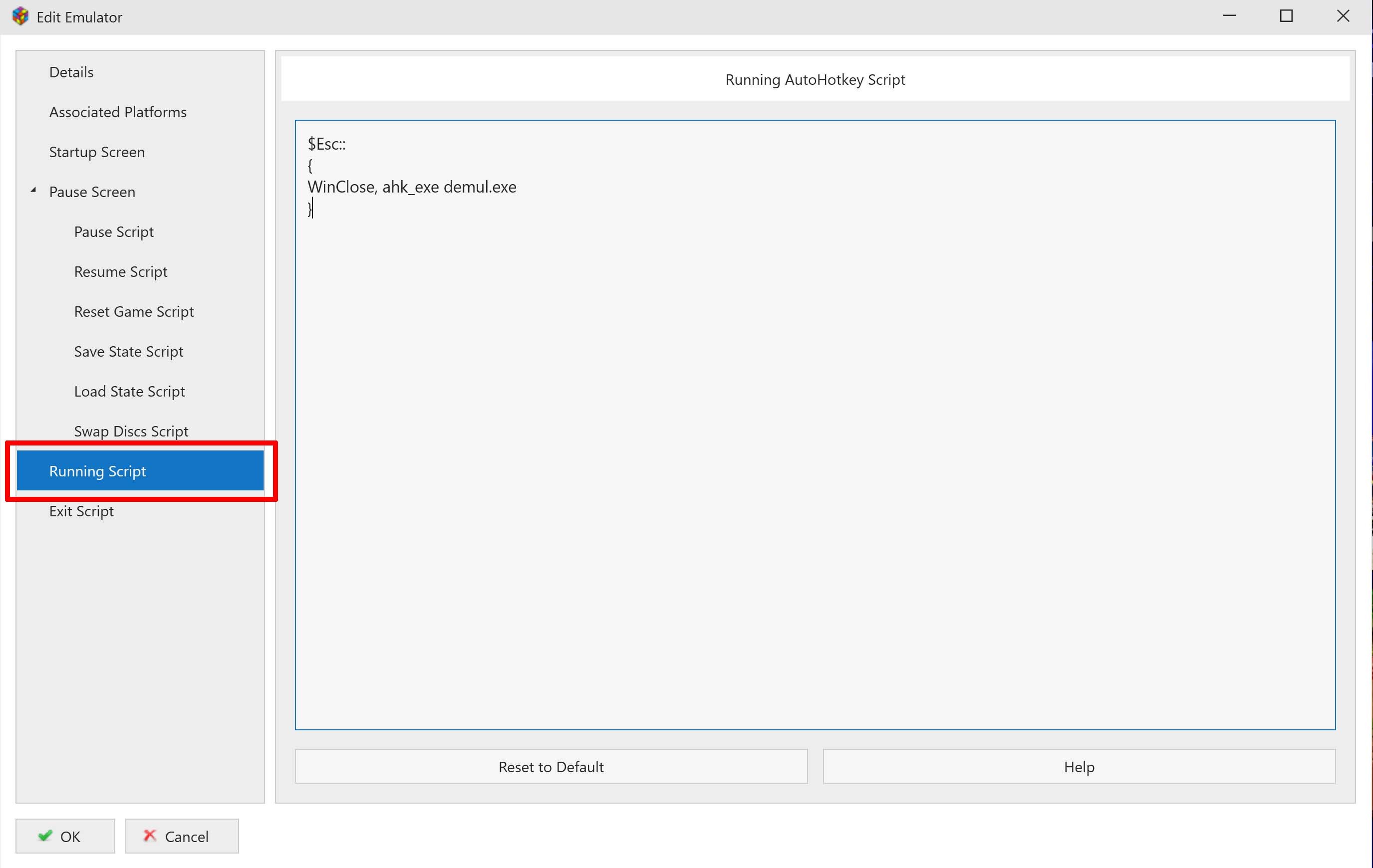Open the Details section

[x=140, y=72]
